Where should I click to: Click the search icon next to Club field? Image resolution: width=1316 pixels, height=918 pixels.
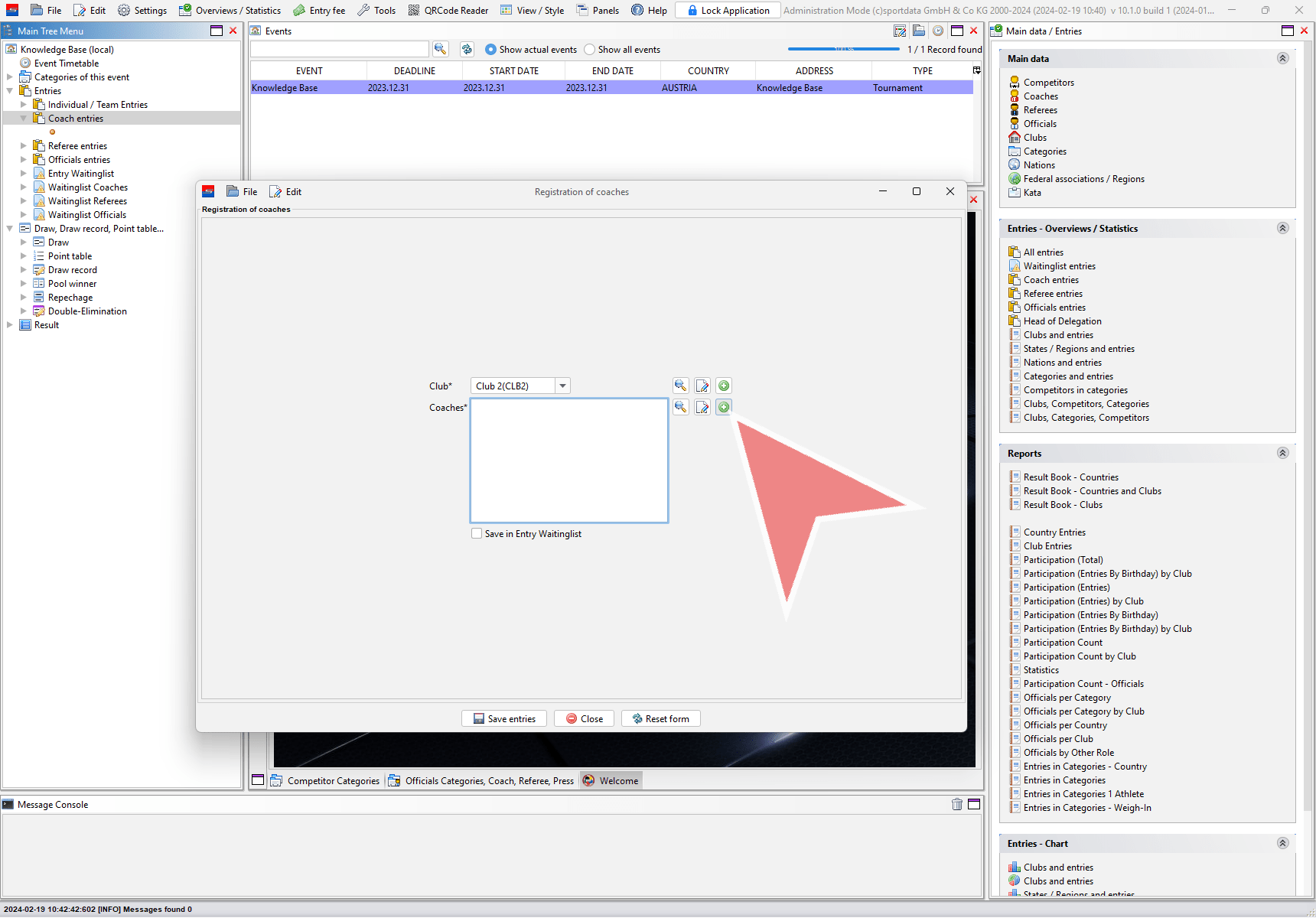click(x=680, y=386)
